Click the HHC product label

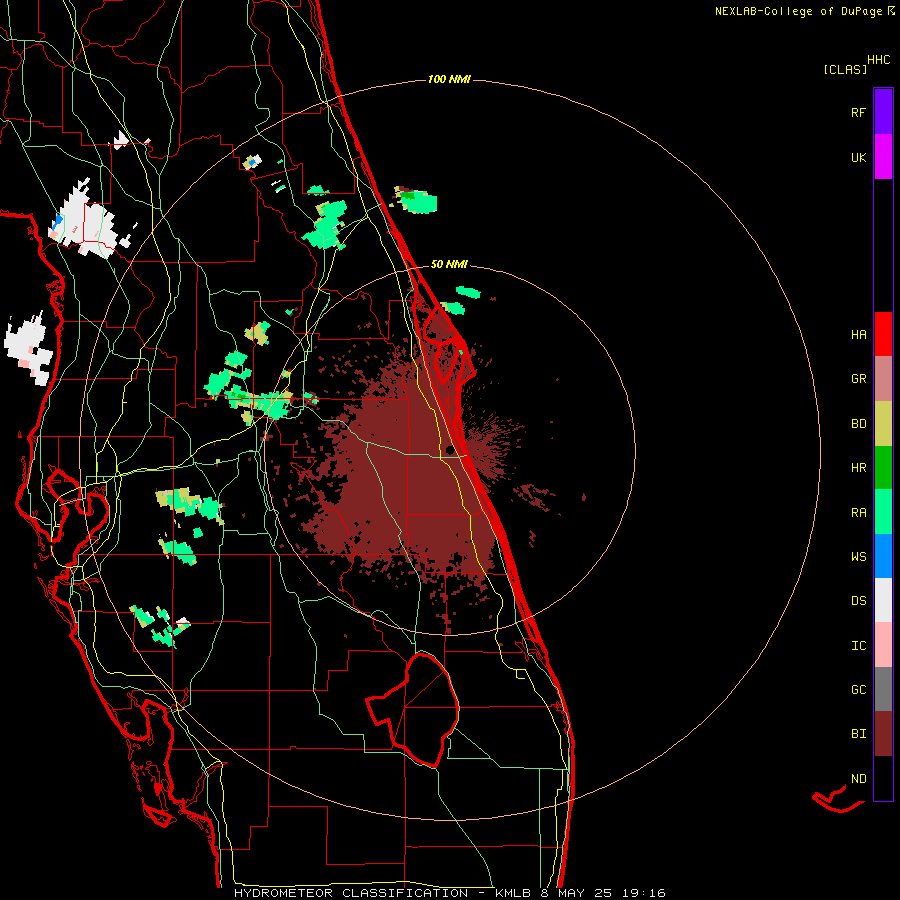(x=879, y=60)
